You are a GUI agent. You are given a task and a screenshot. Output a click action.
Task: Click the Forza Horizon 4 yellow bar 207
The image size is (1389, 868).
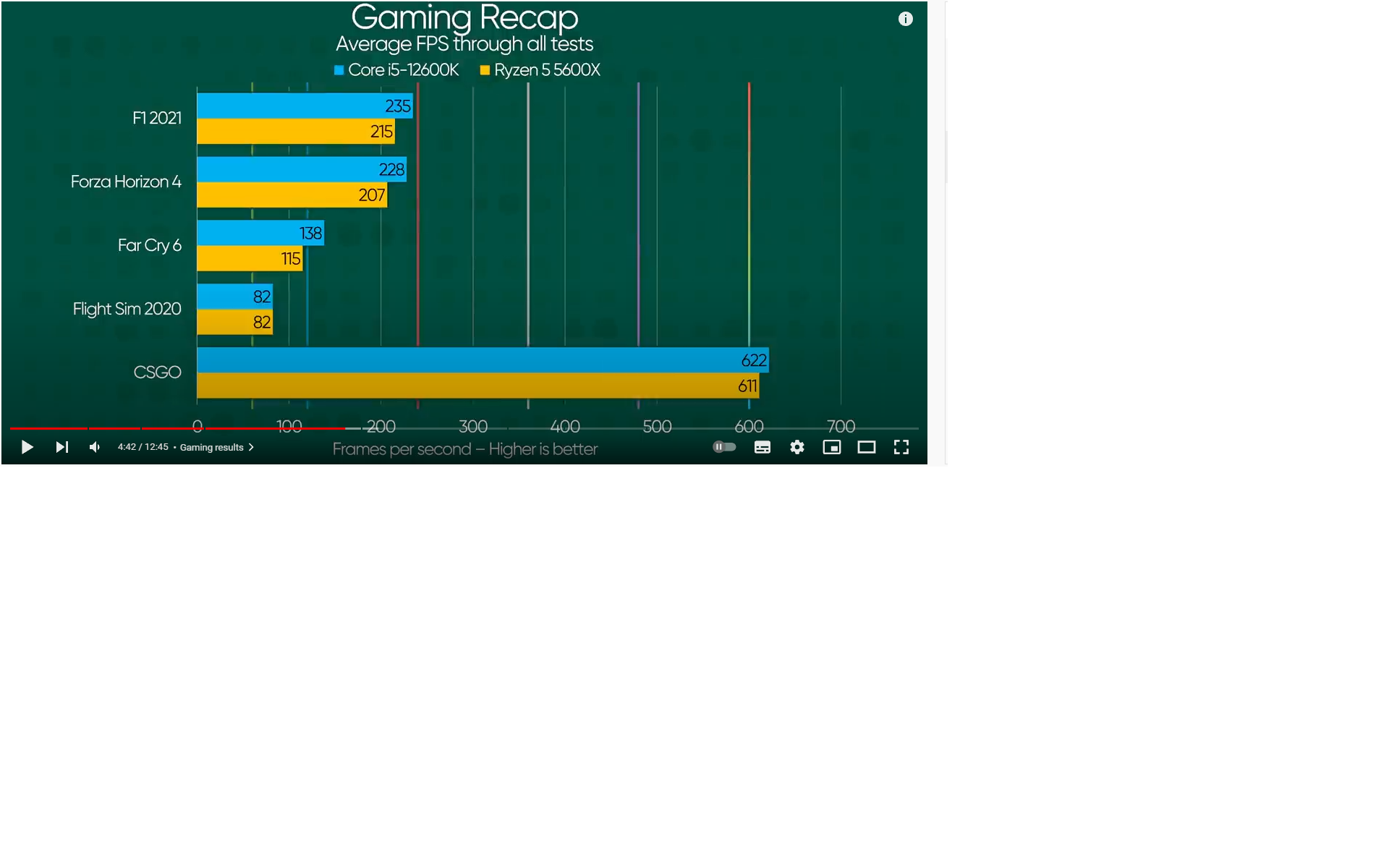coord(292,195)
